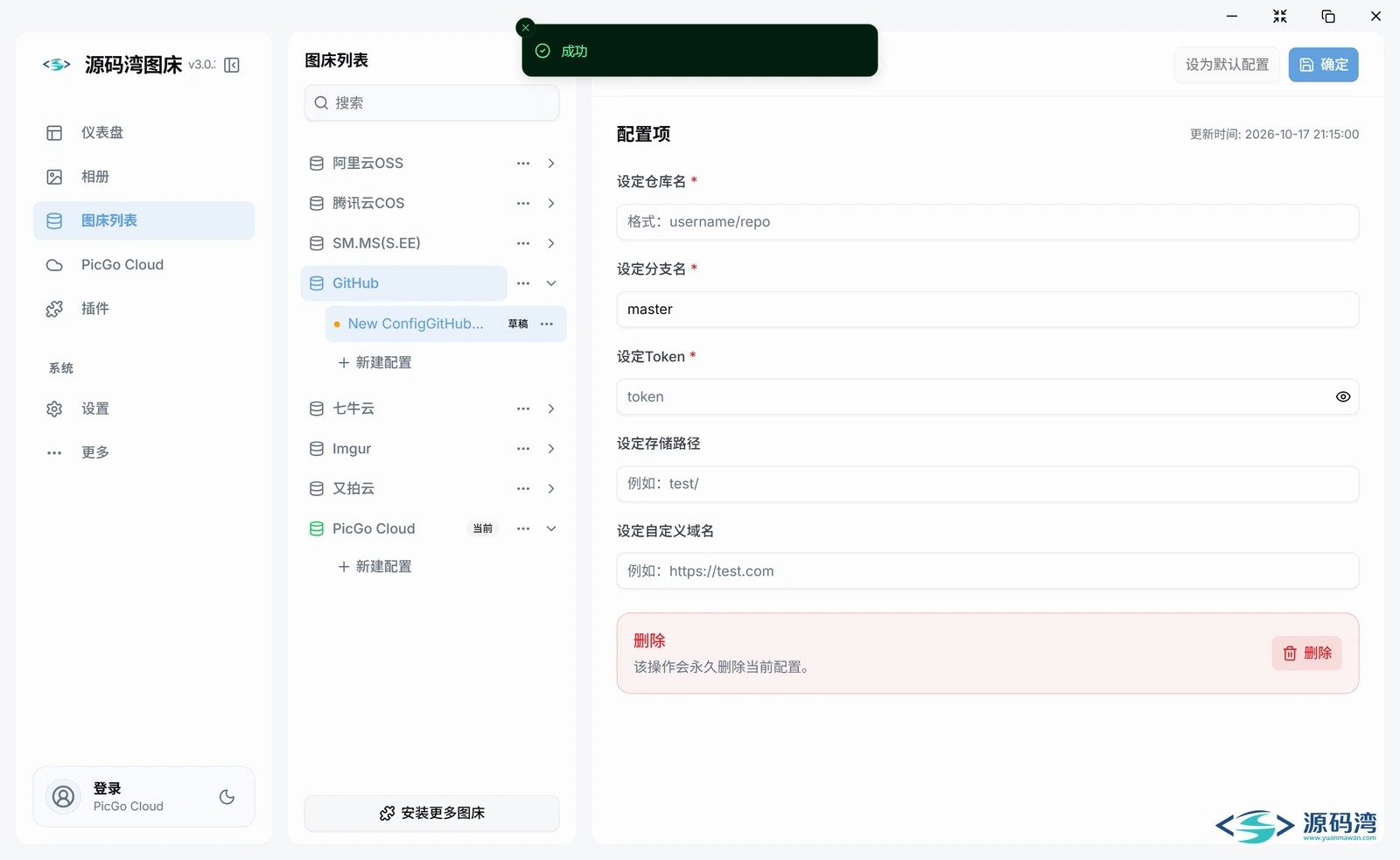Click 安装更多图床 button
This screenshot has height=860, width=1400.
pyautogui.click(x=431, y=813)
